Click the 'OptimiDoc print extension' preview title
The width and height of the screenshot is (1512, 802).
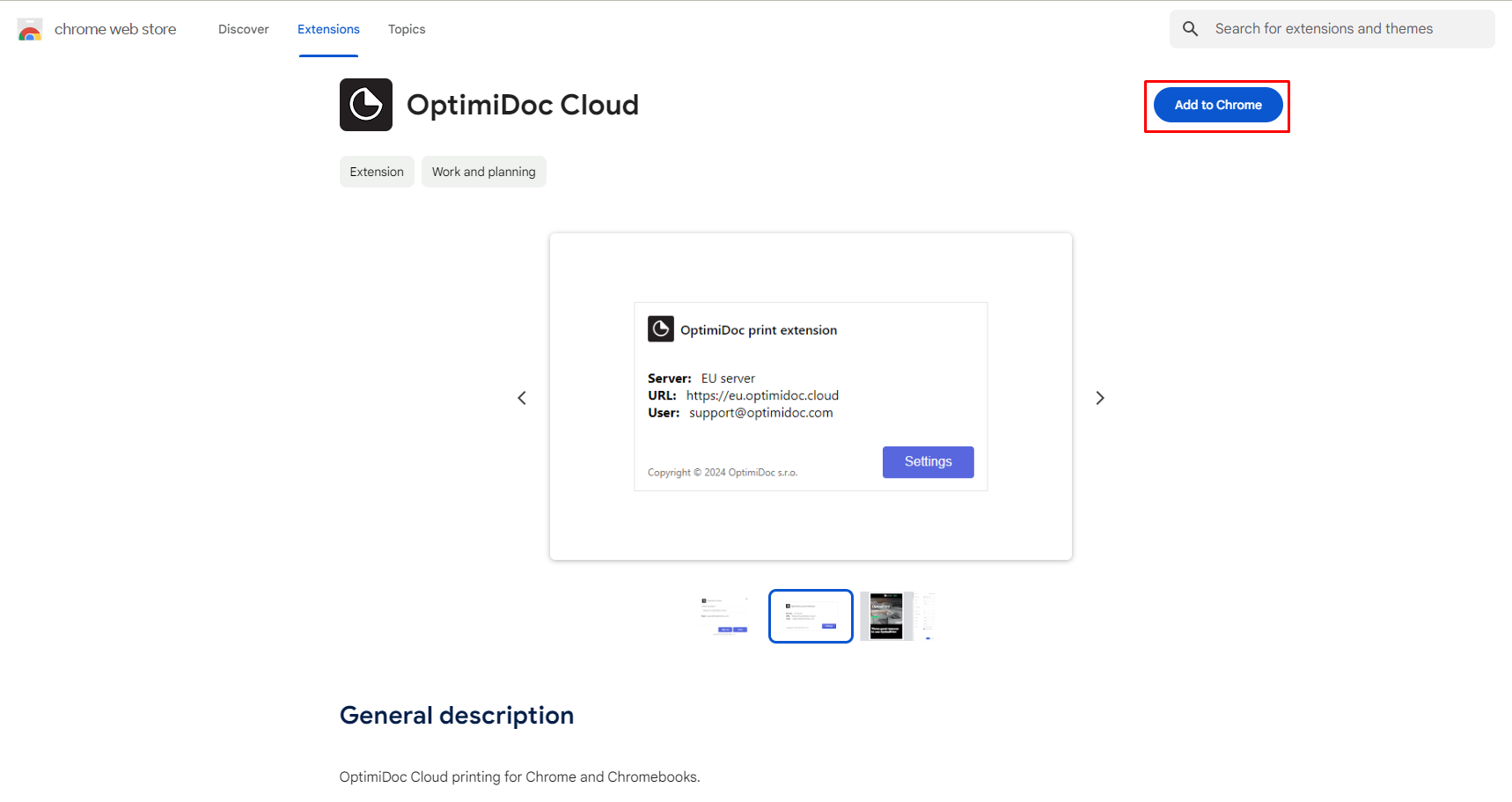(759, 330)
